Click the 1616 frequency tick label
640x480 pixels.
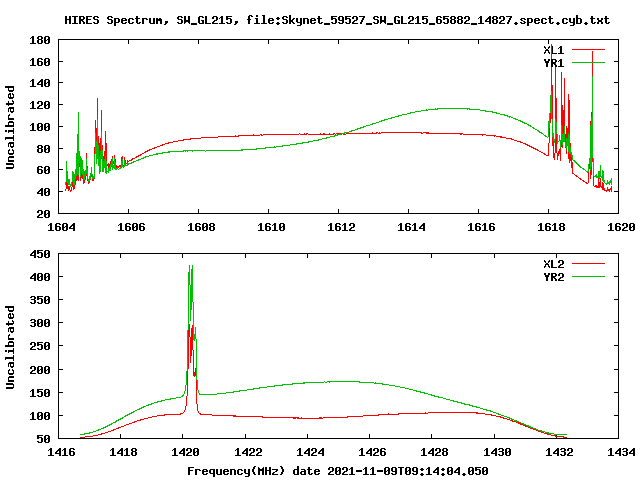pos(481,227)
